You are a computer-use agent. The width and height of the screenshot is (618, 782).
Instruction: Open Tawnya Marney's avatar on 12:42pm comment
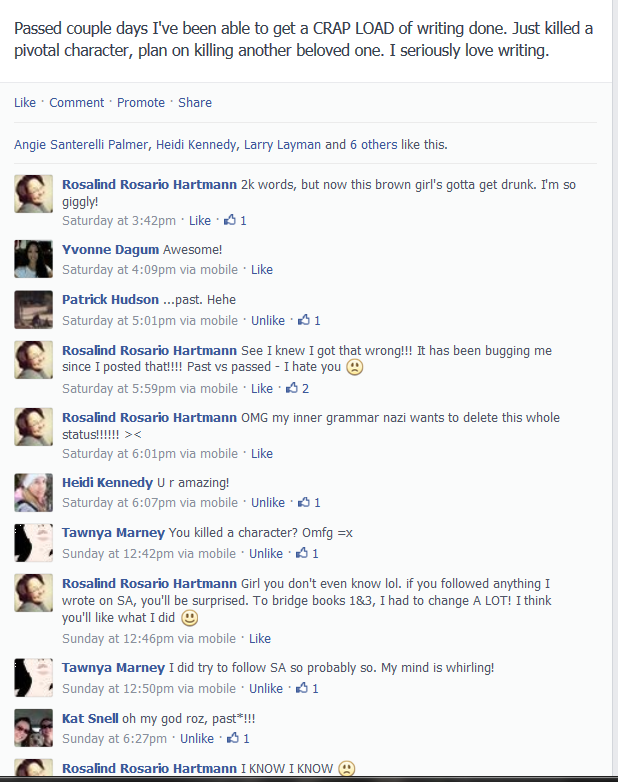coord(33,543)
